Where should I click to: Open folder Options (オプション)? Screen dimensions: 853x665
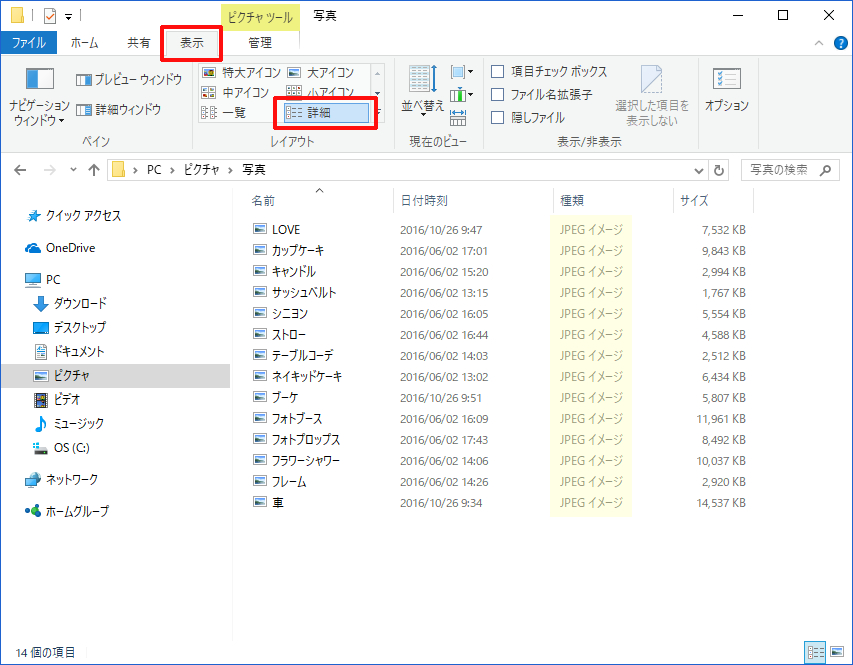pyautogui.click(x=727, y=90)
